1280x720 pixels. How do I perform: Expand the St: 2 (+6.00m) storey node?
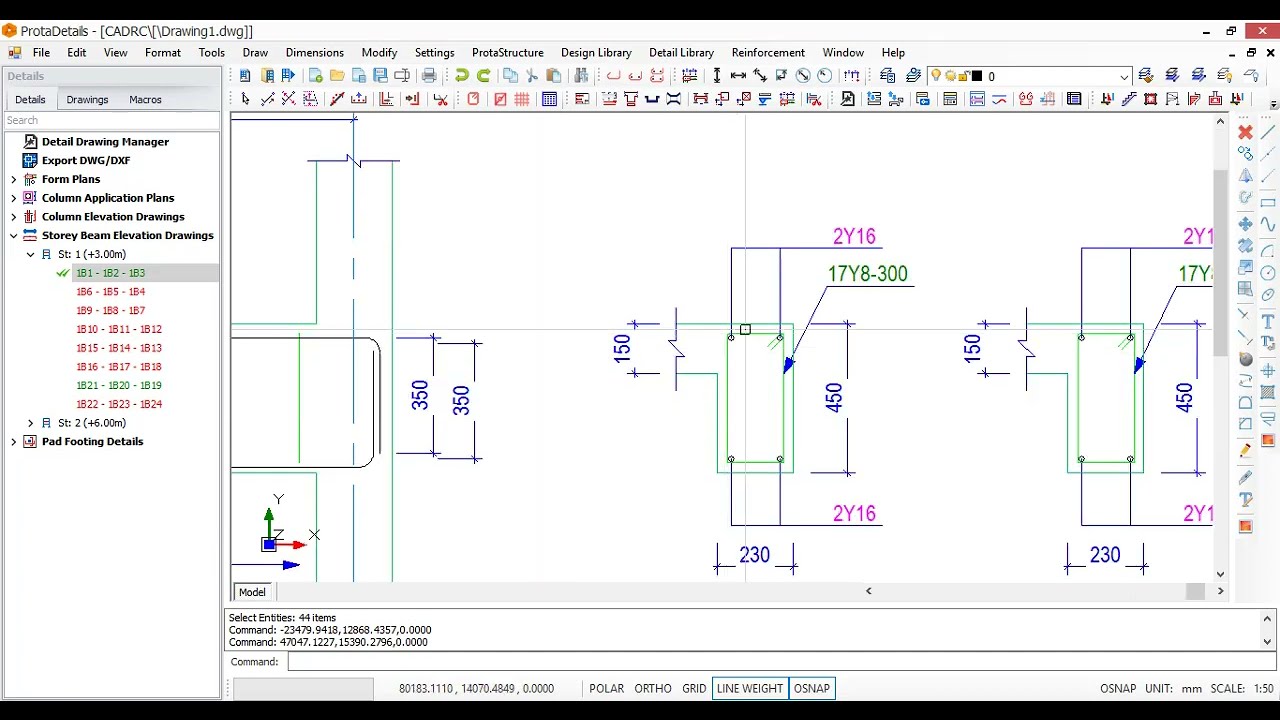(30, 423)
